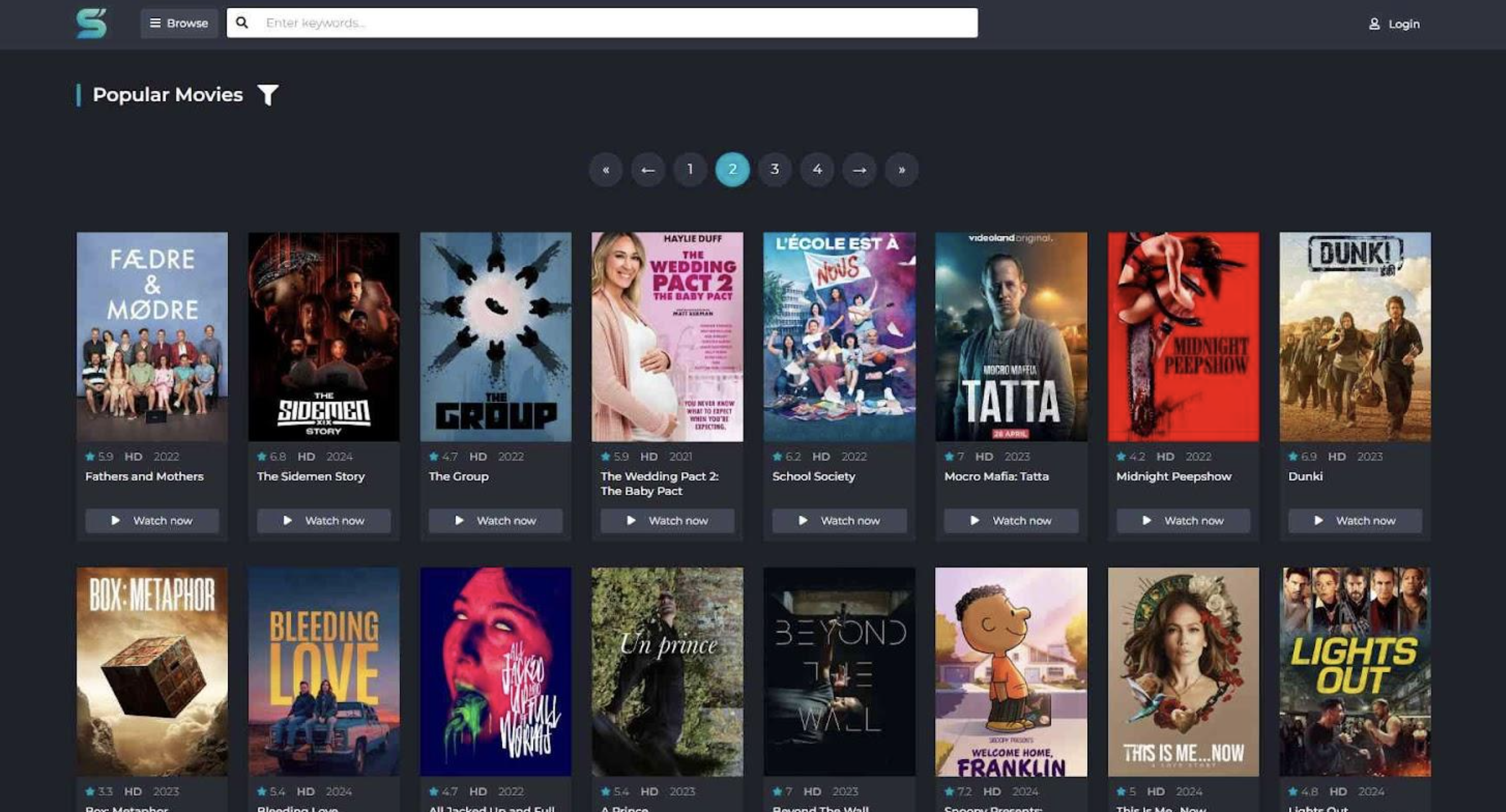The height and width of the screenshot is (812, 1506).
Task: Click the star rating 5.9 under Fathers and Mothers
Action: [x=99, y=456]
